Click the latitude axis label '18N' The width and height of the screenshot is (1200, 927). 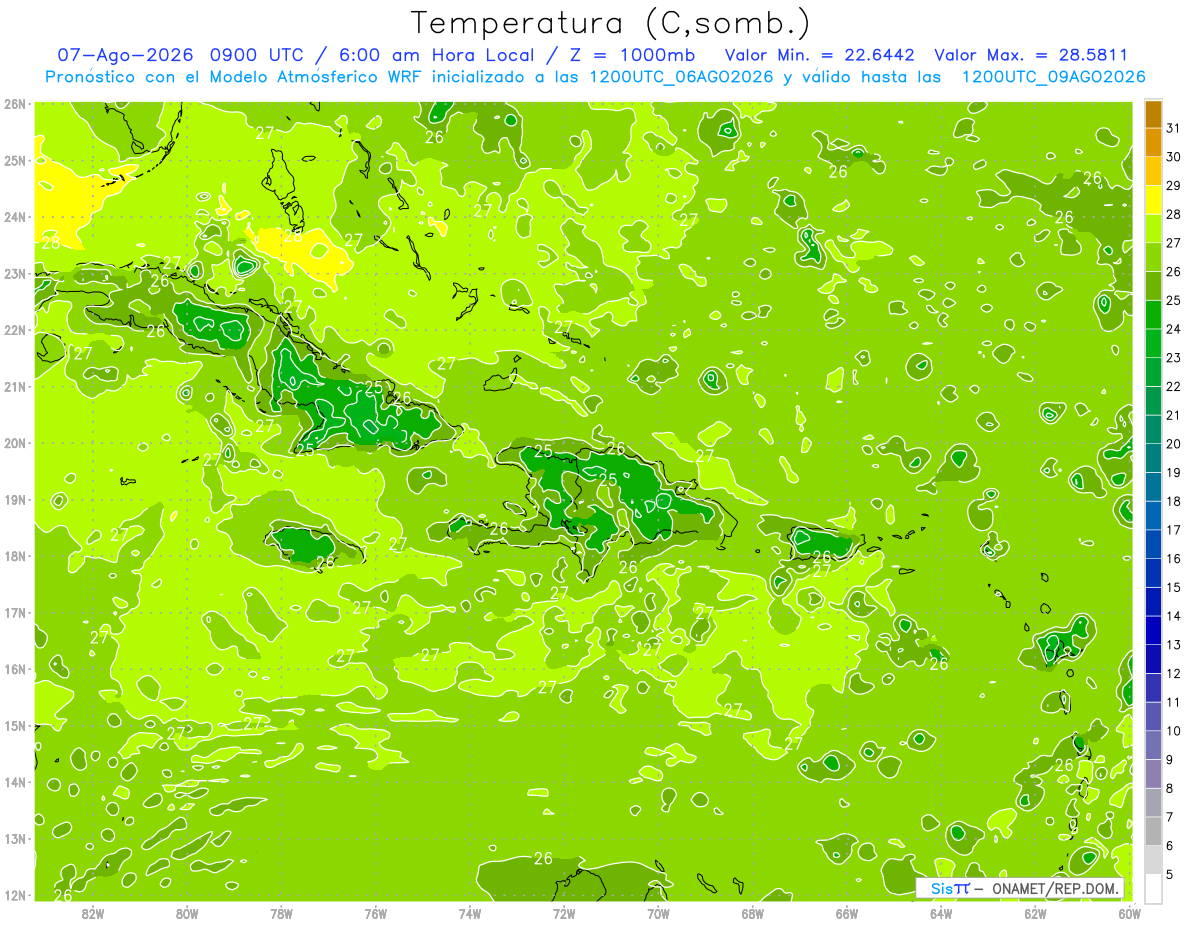(x=15, y=556)
